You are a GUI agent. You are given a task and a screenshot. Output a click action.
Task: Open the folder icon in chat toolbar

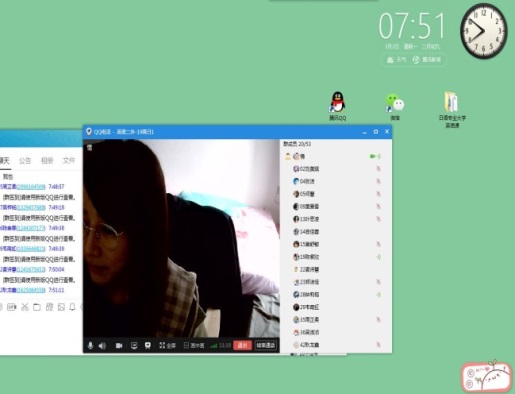(37, 307)
